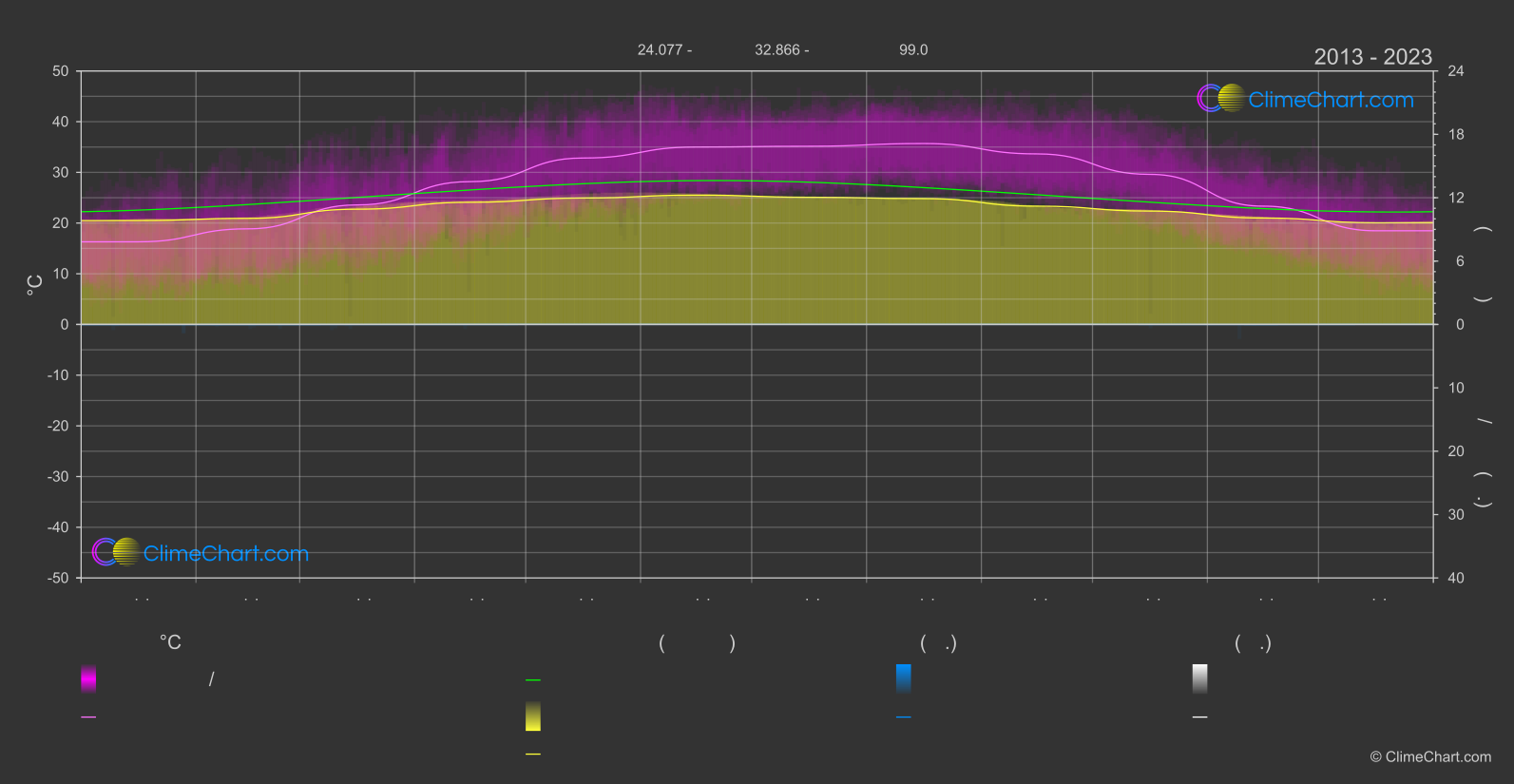Click the white line legend marker
This screenshot has width=1514, height=784.
pyautogui.click(x=1200, y=717)
